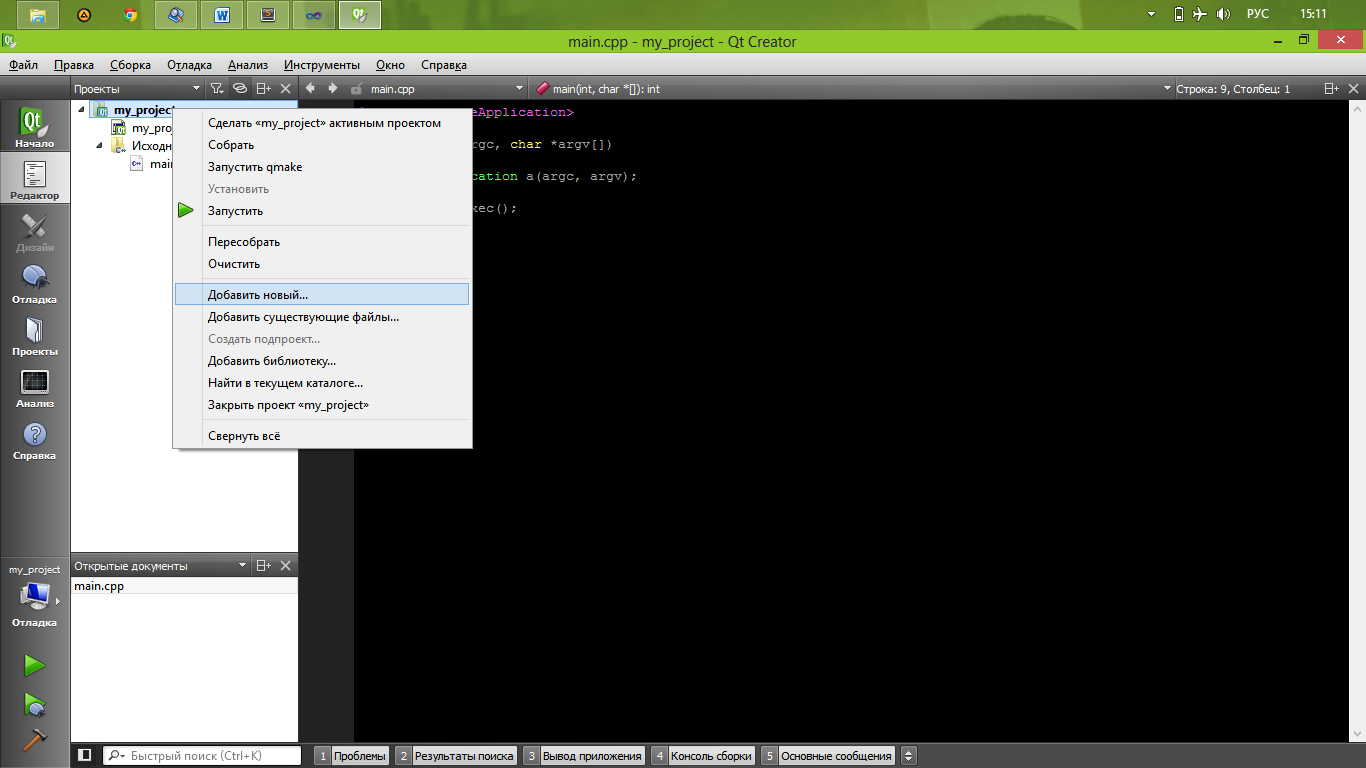Collapse the my_project tree node
The height and width of the screenshot is (768, 1366).
tap(82, 110)
